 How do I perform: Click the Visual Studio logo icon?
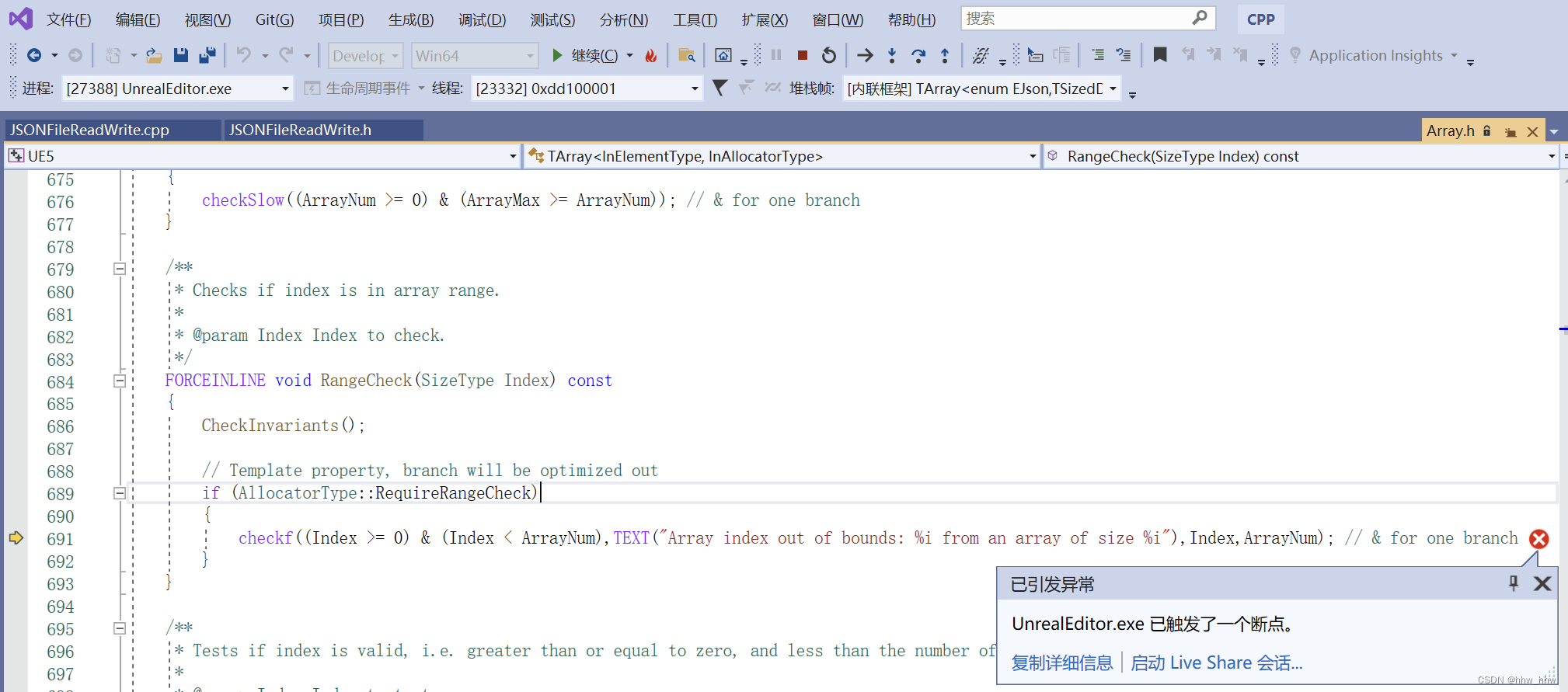(x=21, y=19)
